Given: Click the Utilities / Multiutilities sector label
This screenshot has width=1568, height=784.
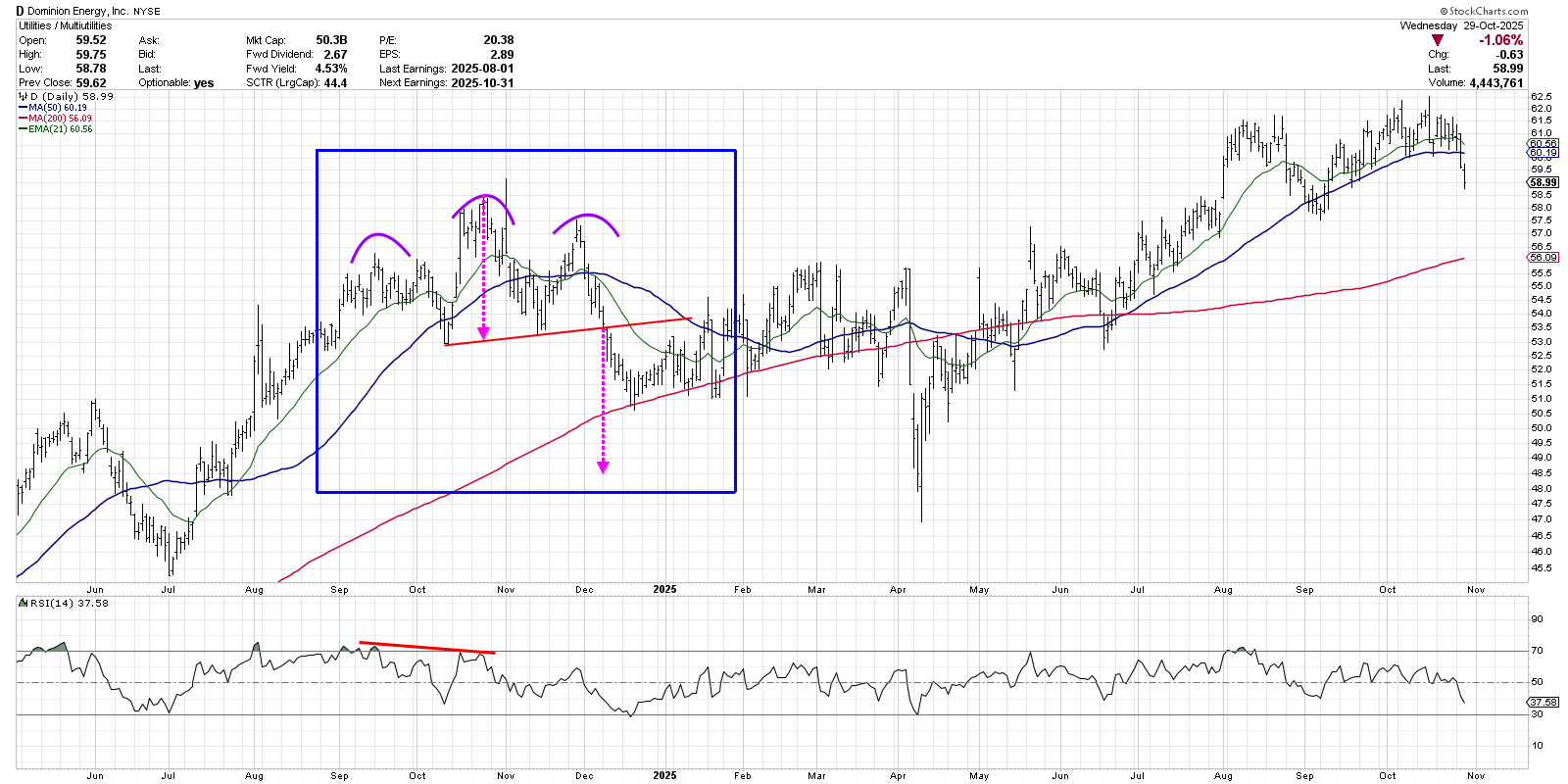Looking at the screenshot, I should point(66,25).
